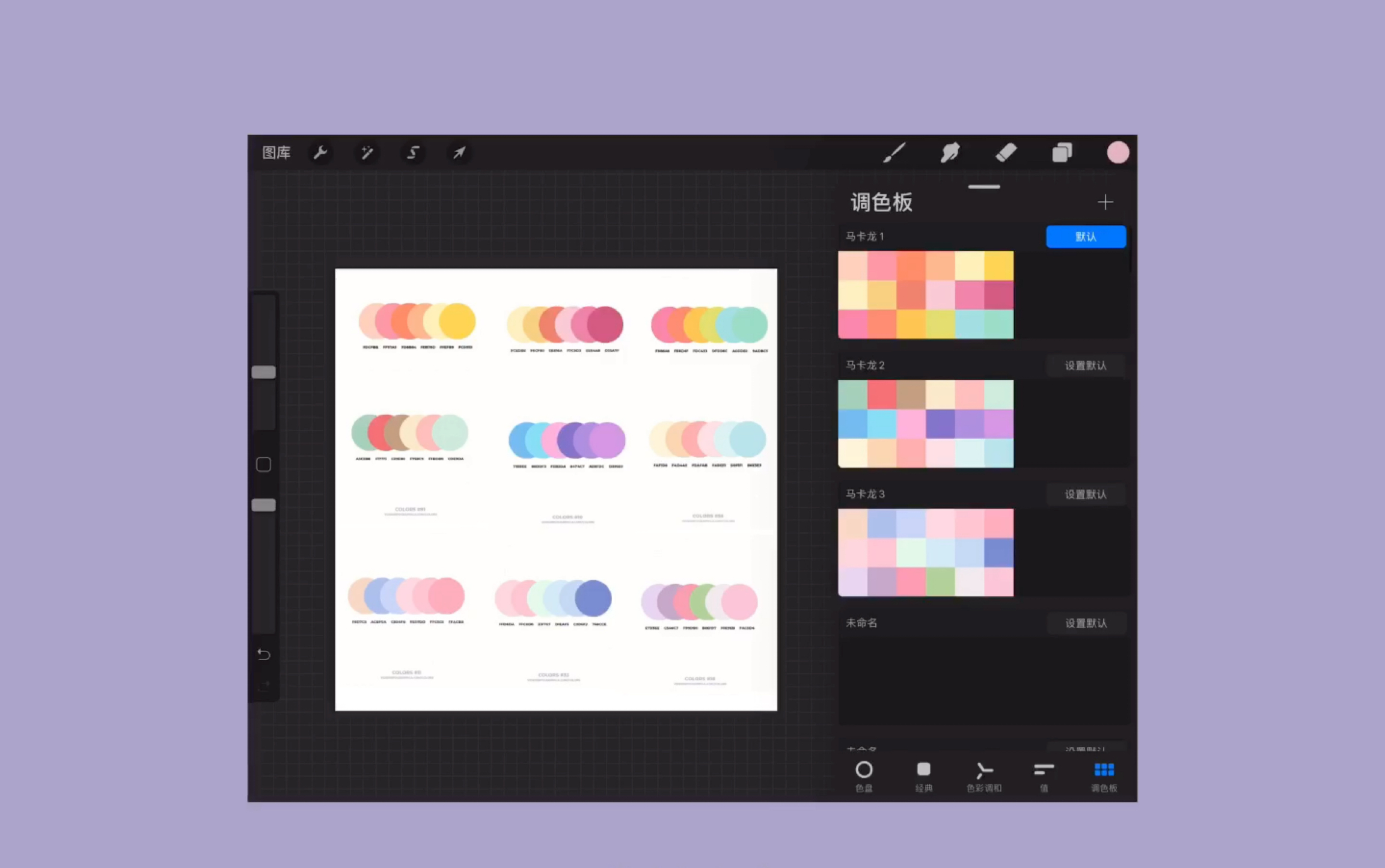Select the Transform arrow tool
This screenshot has width=1385, height=868.
[459, 153]
